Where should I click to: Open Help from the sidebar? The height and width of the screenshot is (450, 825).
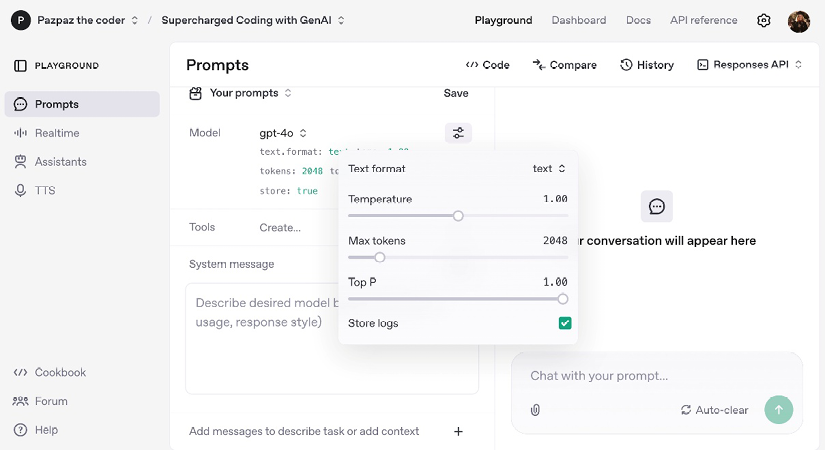pyautogui.click(x=46, y=430)
